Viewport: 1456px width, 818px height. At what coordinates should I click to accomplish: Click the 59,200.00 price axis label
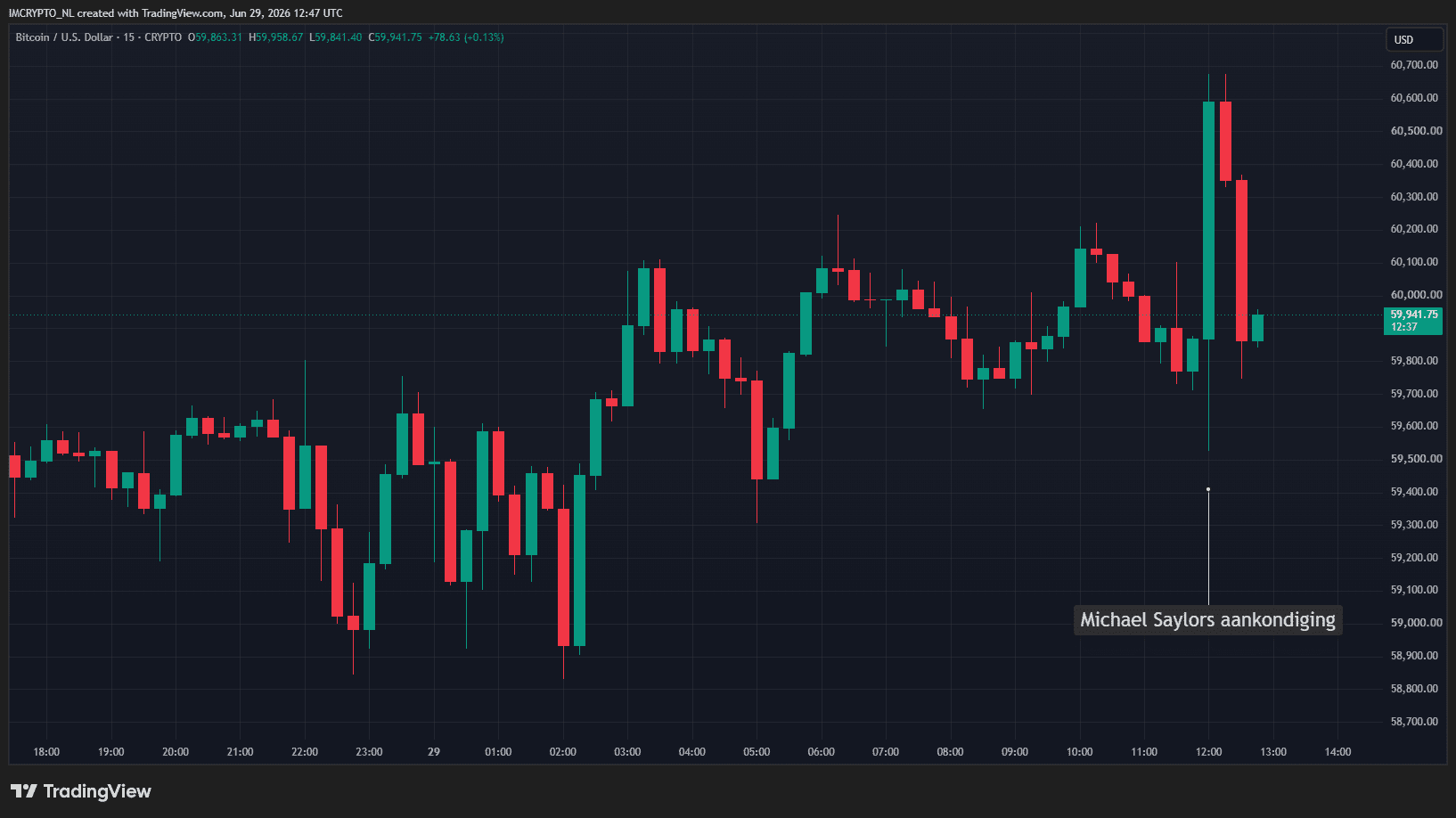[x=1414, y=558]
